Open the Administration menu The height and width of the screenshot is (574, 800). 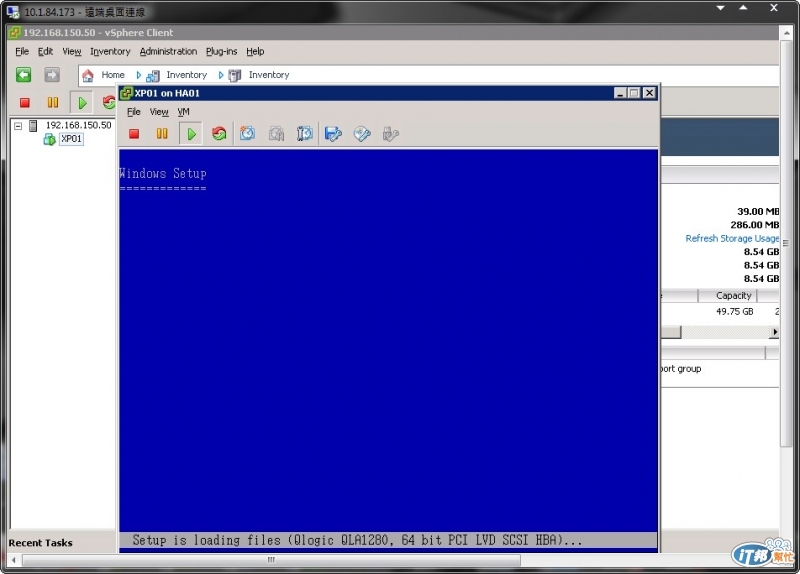(x=168, y=52)
